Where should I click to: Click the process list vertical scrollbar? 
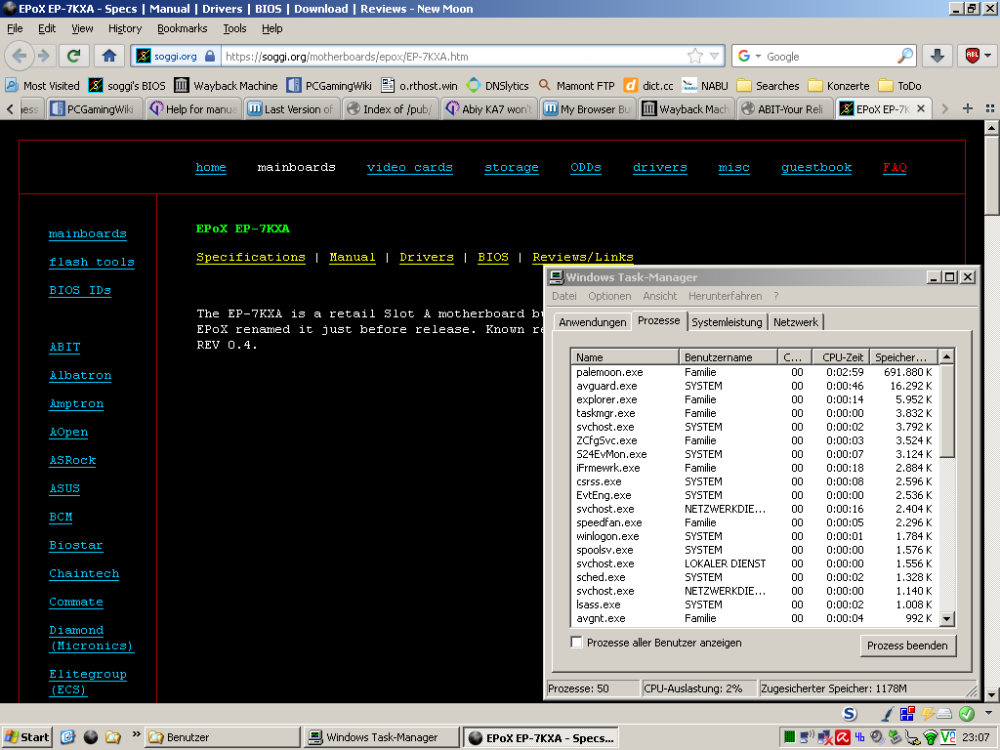tap(947, 488)
